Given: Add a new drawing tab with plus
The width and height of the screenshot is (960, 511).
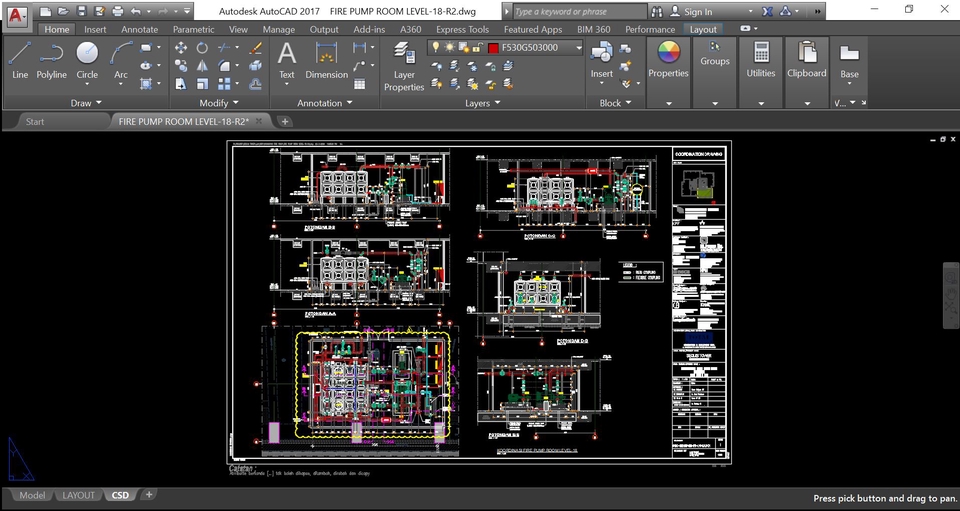Looking at the screenshot, I should [285, 121].
